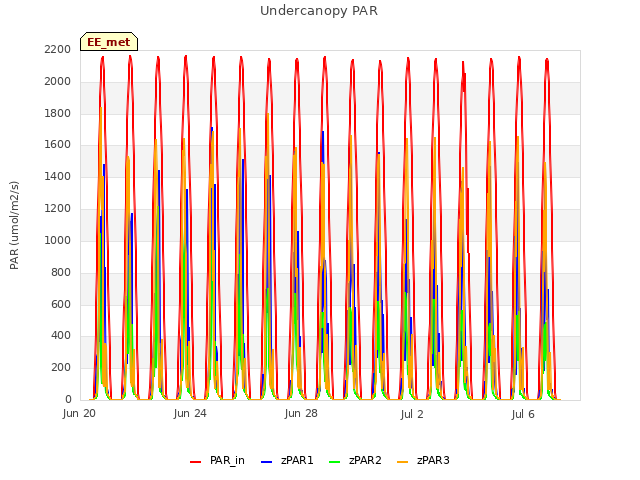Click the 800 y-axis tick label
The image size is (640, 480).
(x=61, y=273)
